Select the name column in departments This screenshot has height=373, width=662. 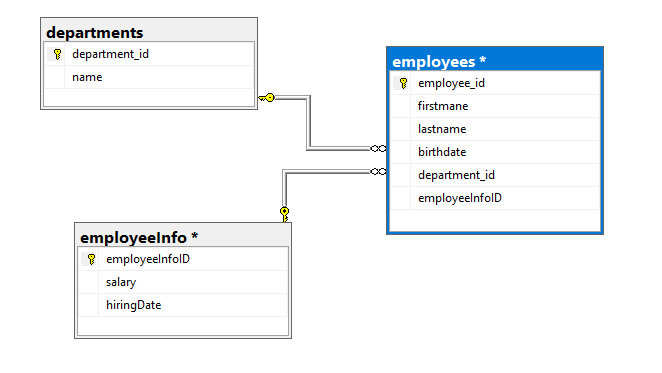149,77
